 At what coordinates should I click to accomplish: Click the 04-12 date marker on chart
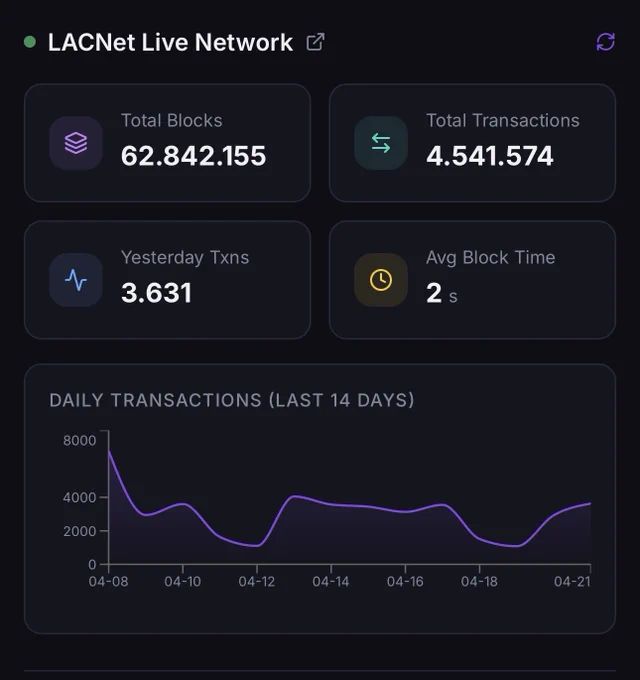[257, 582]
